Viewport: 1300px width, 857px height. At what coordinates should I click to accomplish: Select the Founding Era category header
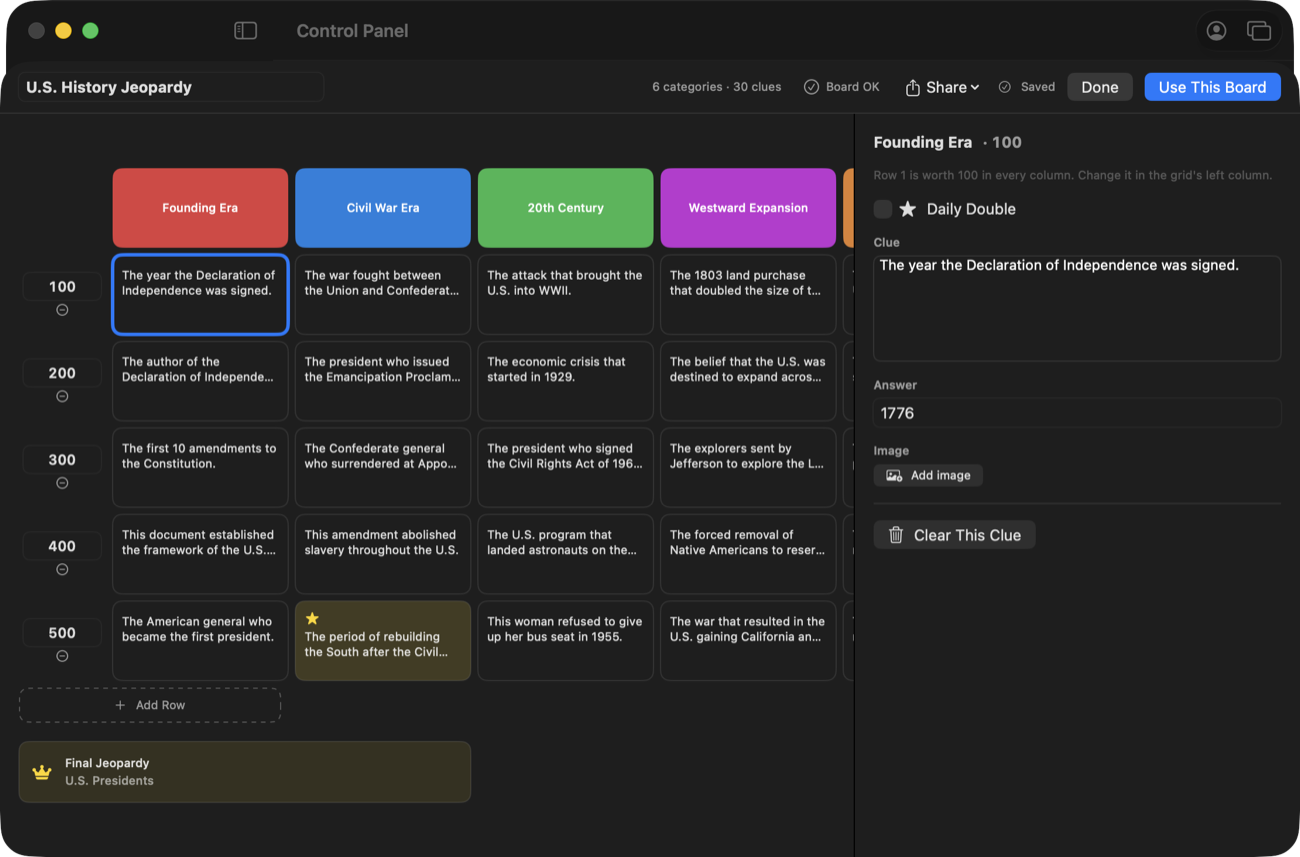click(x=200, y=208)
